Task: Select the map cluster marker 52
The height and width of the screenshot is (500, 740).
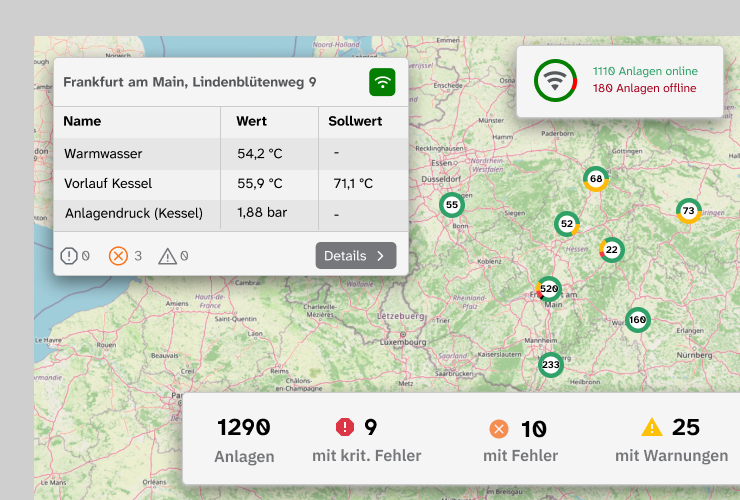Action: [x=567, y=224]
